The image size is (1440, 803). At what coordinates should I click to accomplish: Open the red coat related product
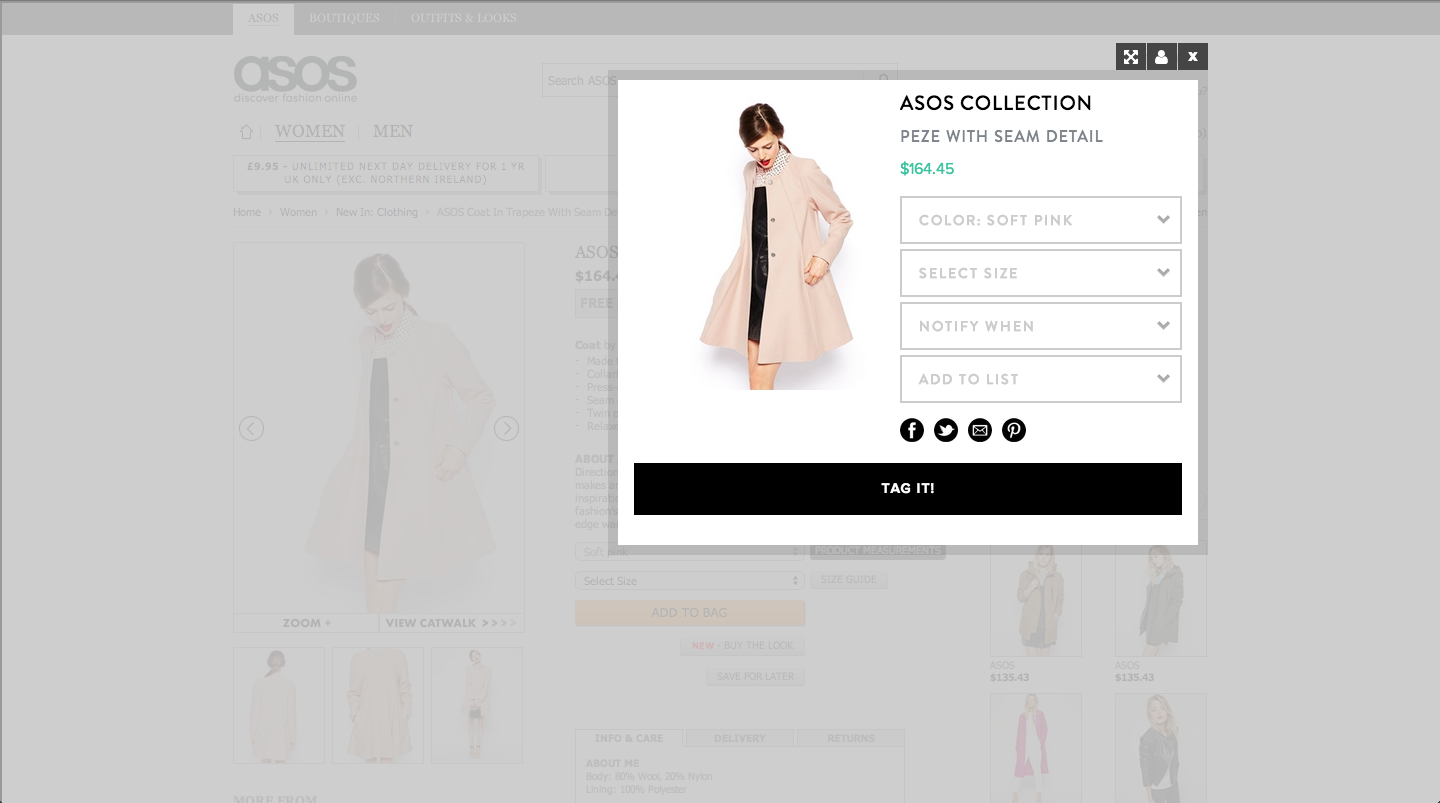pos(1036,748)
